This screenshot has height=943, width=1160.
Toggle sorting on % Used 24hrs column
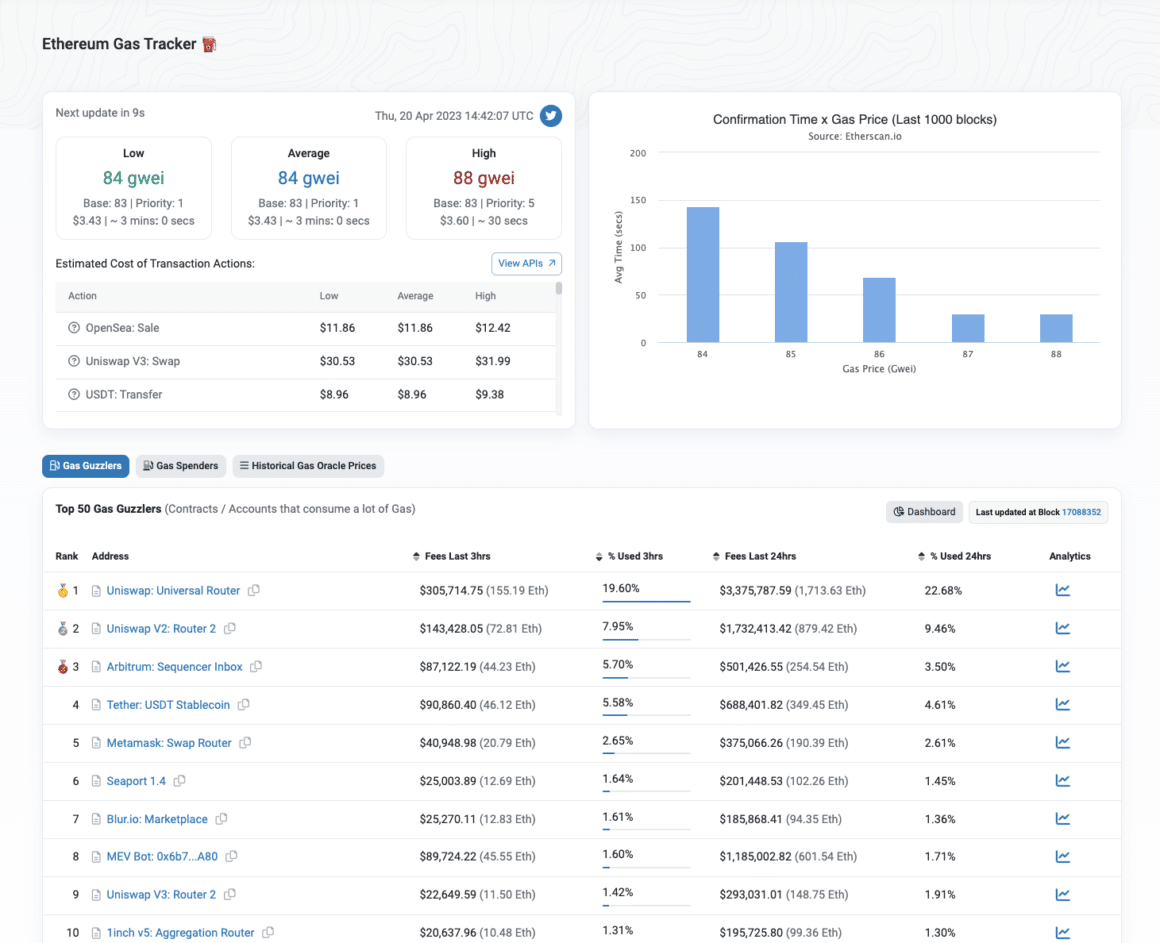click(x=922, y=556)
